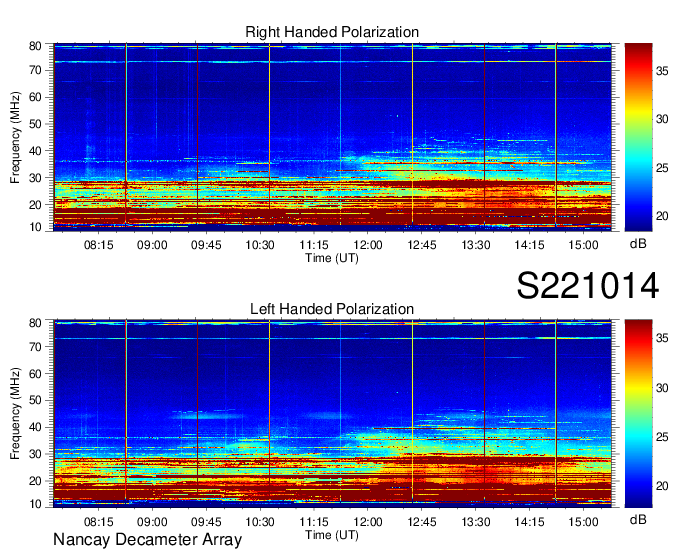Click the 12:45 time tick on the left-handed plot
Screen dimensions: 680x552
(x=422, y=522)
